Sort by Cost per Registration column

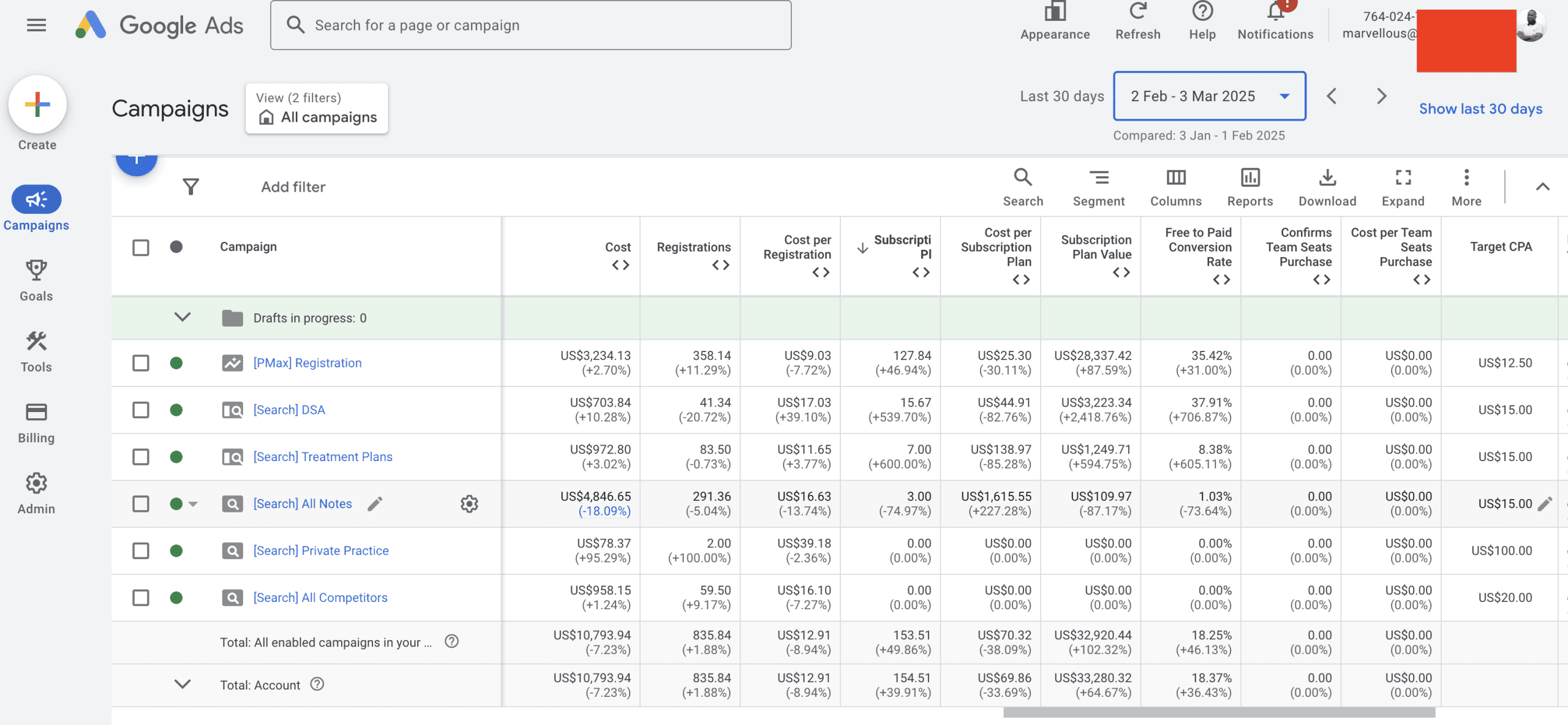(x=797, y=247)
